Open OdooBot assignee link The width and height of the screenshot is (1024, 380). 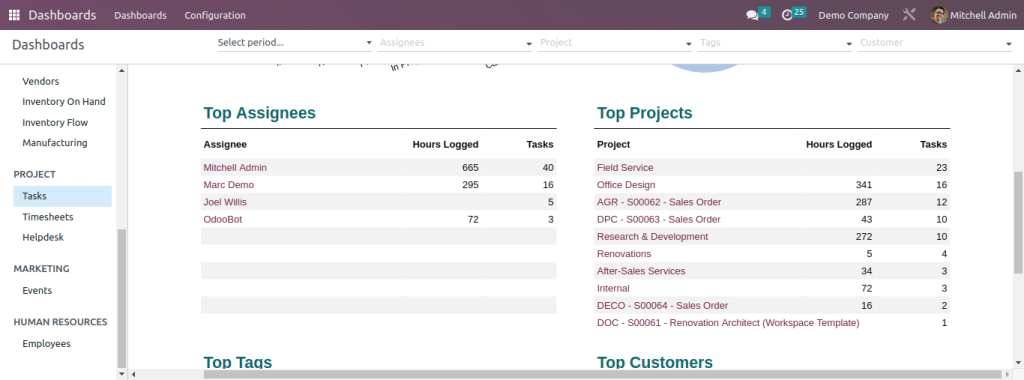(x=223, y=219)
